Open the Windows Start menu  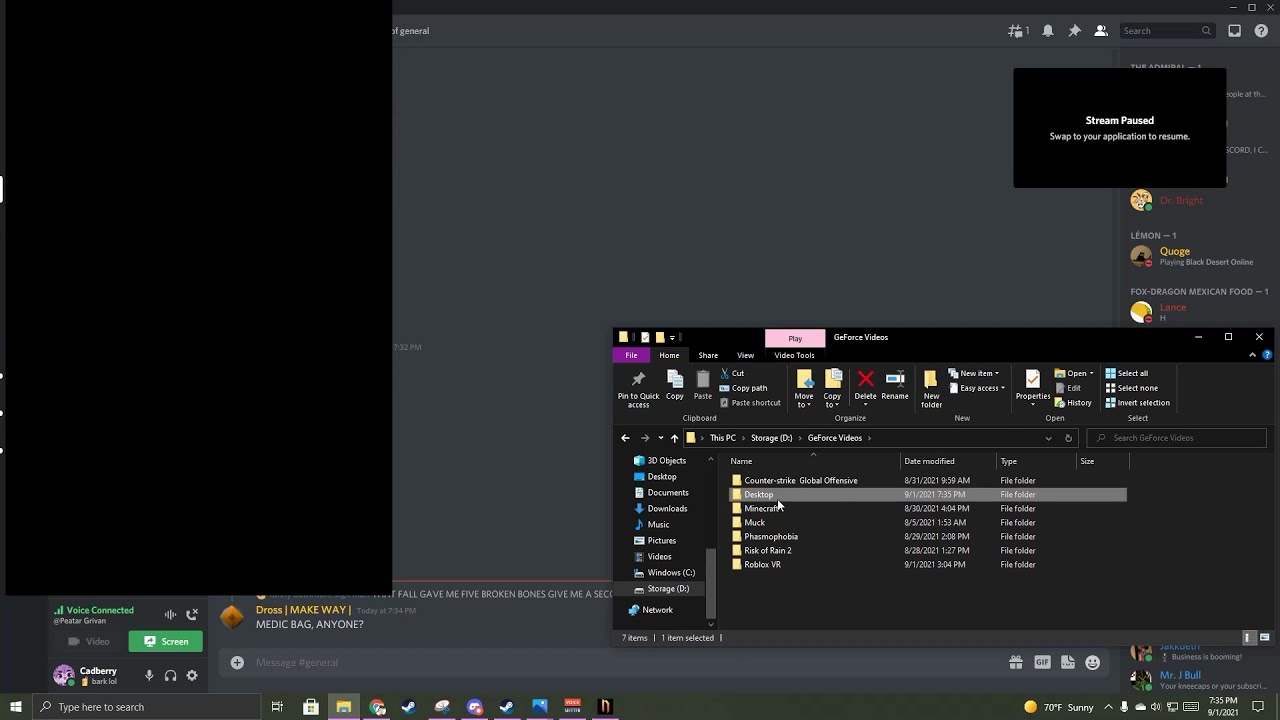15,707
